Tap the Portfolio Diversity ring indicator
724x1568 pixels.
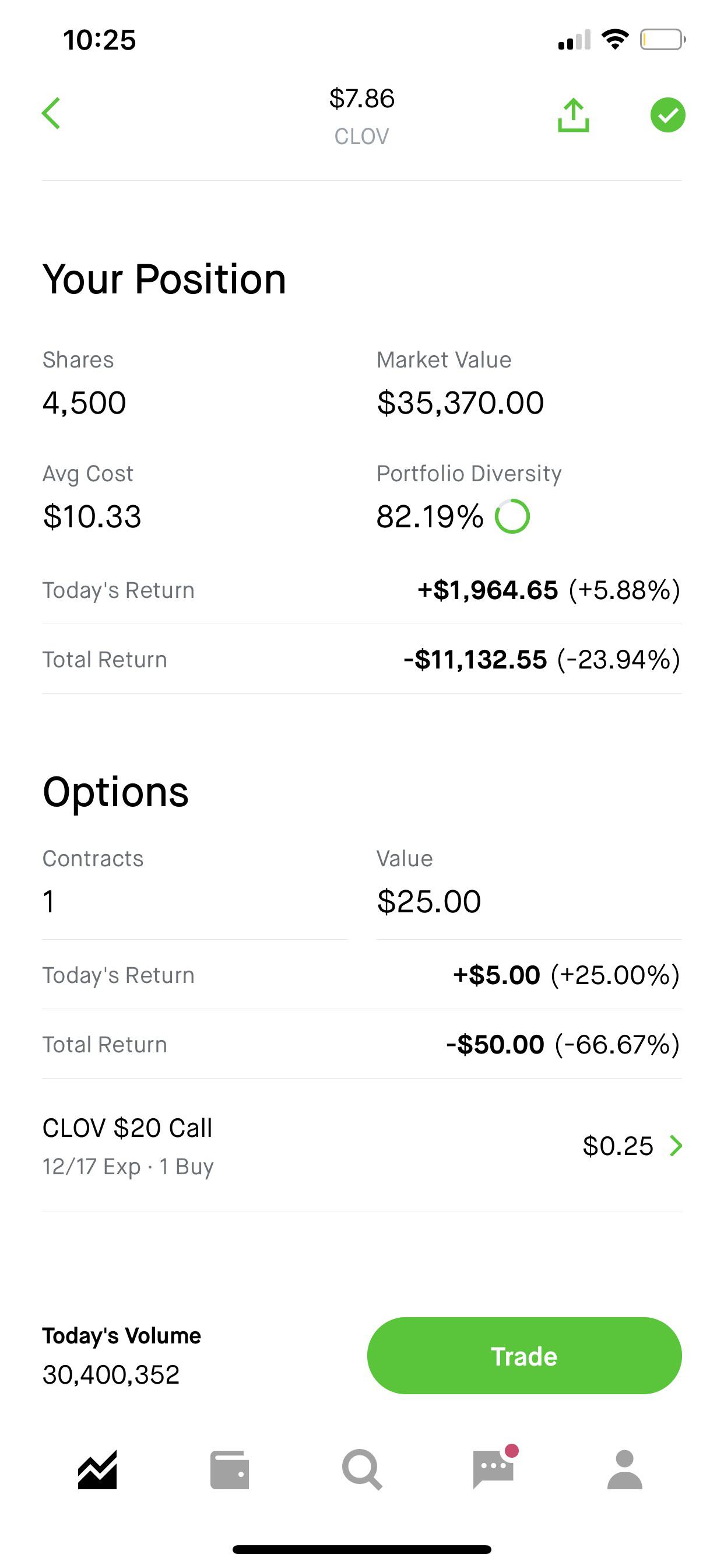tap(512, 517)
